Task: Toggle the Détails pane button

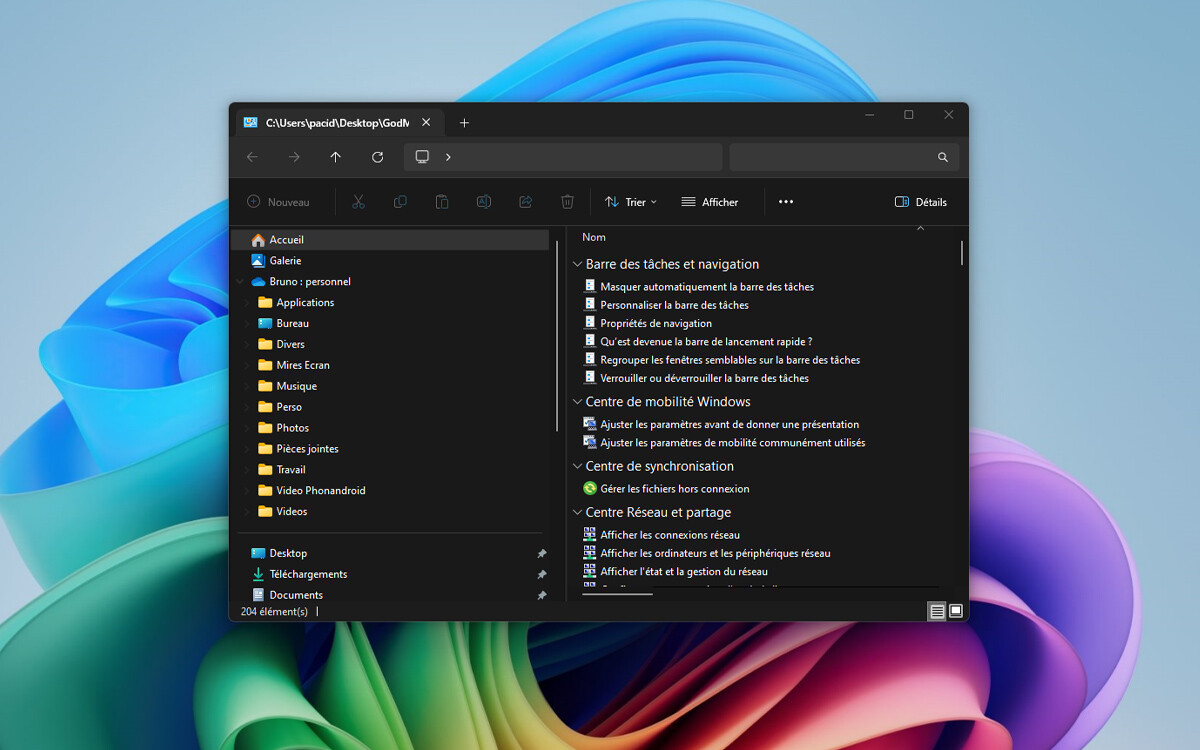Action: tap(920, 202)
